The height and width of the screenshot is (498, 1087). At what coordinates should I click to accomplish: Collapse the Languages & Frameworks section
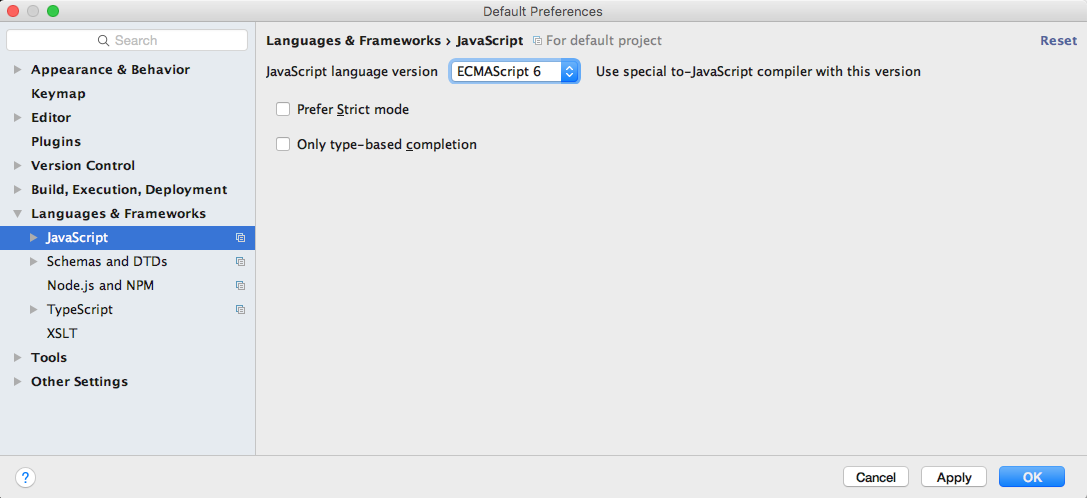(x=18, y=214)
